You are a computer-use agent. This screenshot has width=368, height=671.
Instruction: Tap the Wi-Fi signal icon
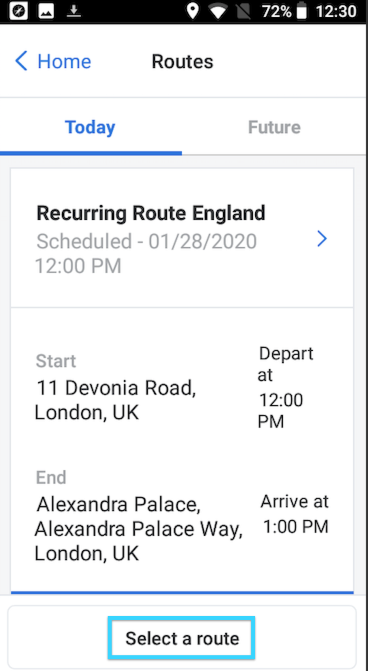coord(218,12)
